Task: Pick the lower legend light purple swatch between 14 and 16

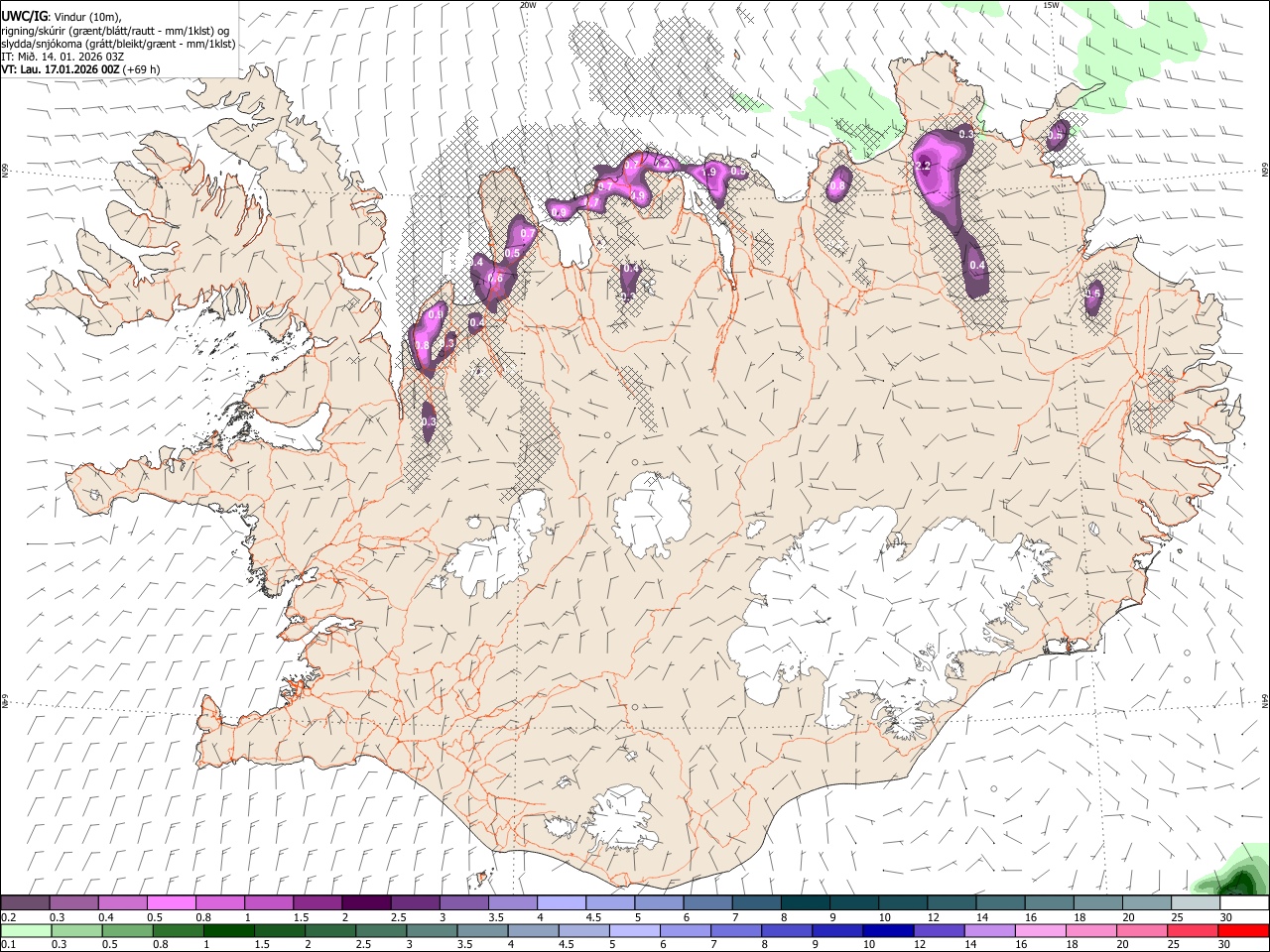Action: 988,930
